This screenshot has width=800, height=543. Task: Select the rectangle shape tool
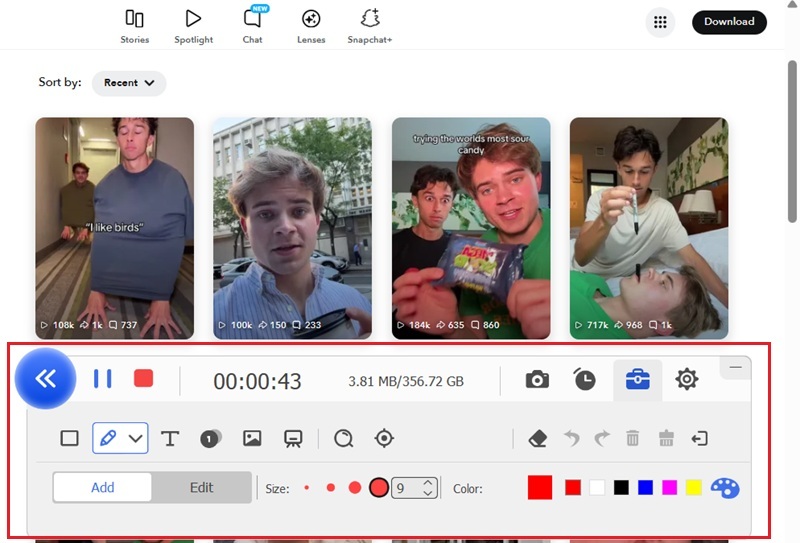coord(69,438)
